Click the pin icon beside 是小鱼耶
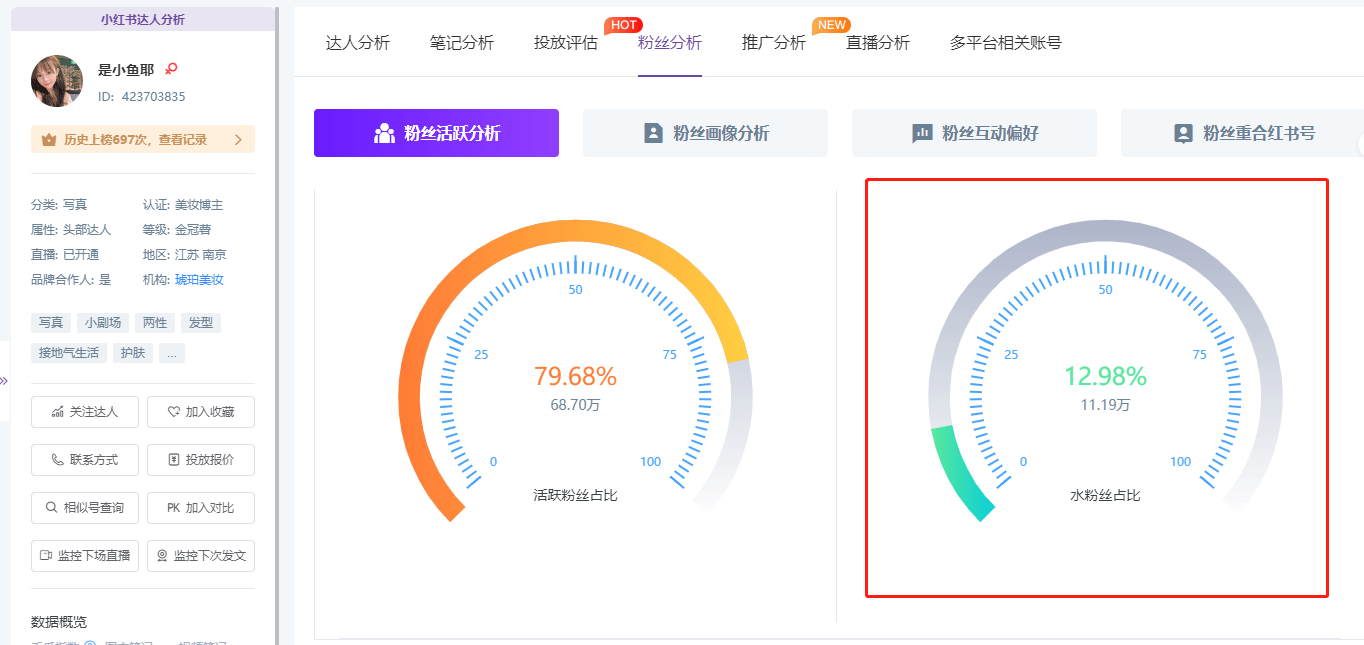The height and width of the screenshot is (645, 1364). coord(171,69)
